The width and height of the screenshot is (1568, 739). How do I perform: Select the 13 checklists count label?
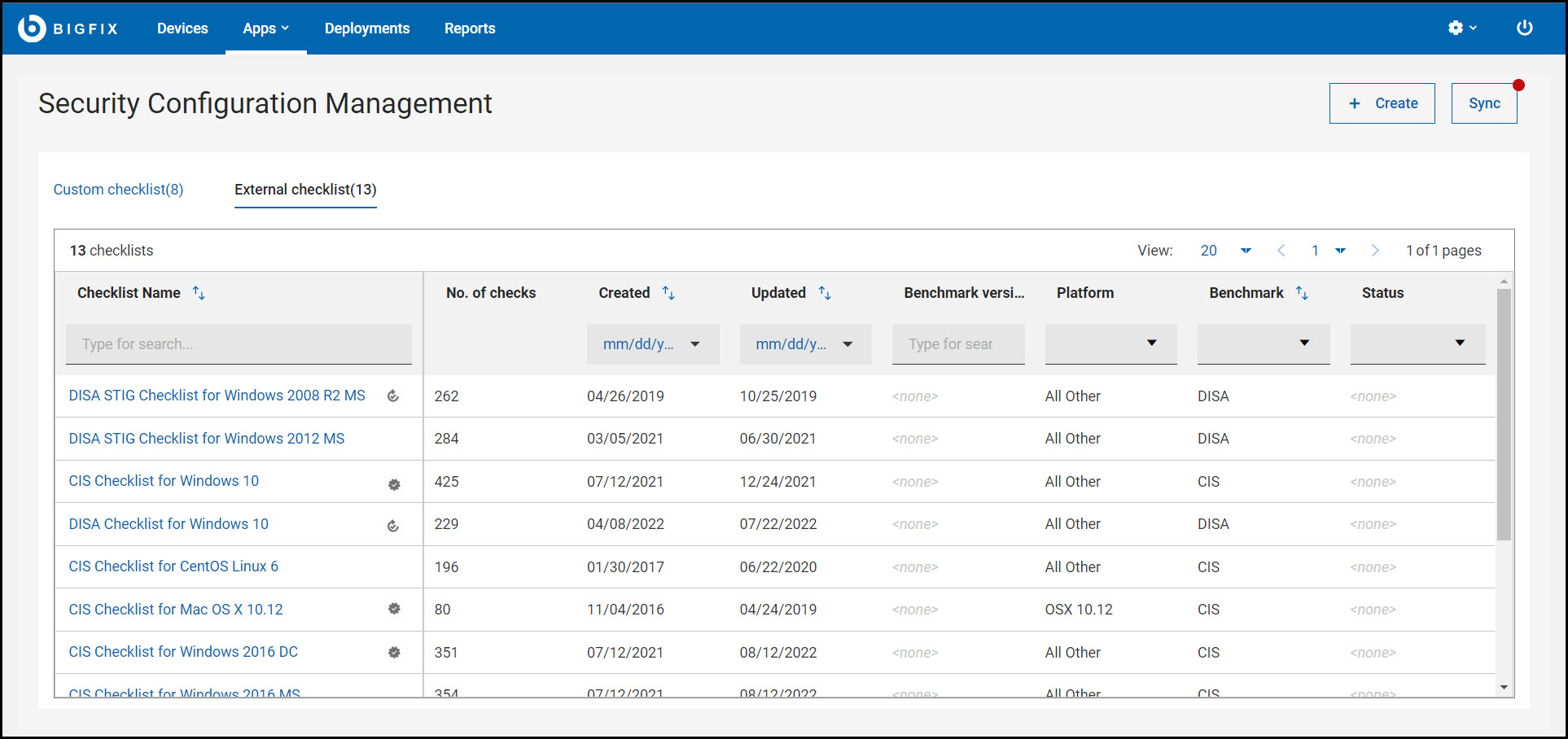(112, 251)
